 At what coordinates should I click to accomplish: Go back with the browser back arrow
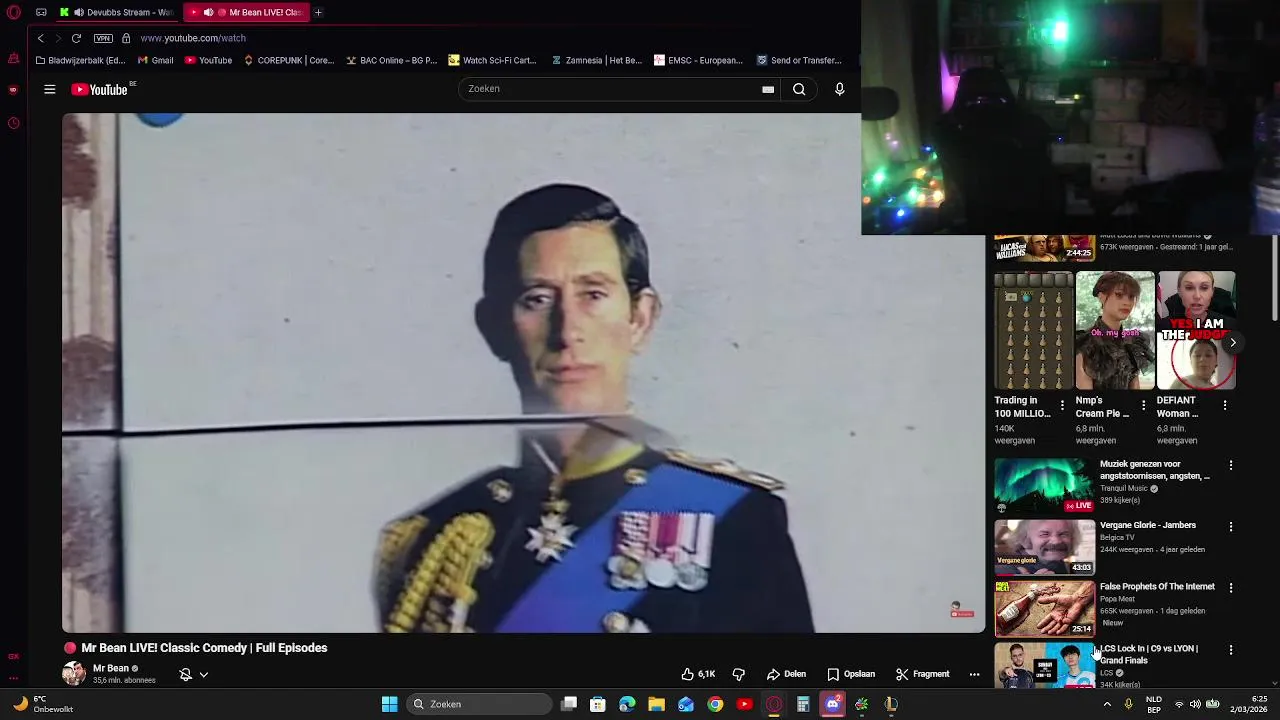coord(41,38)
